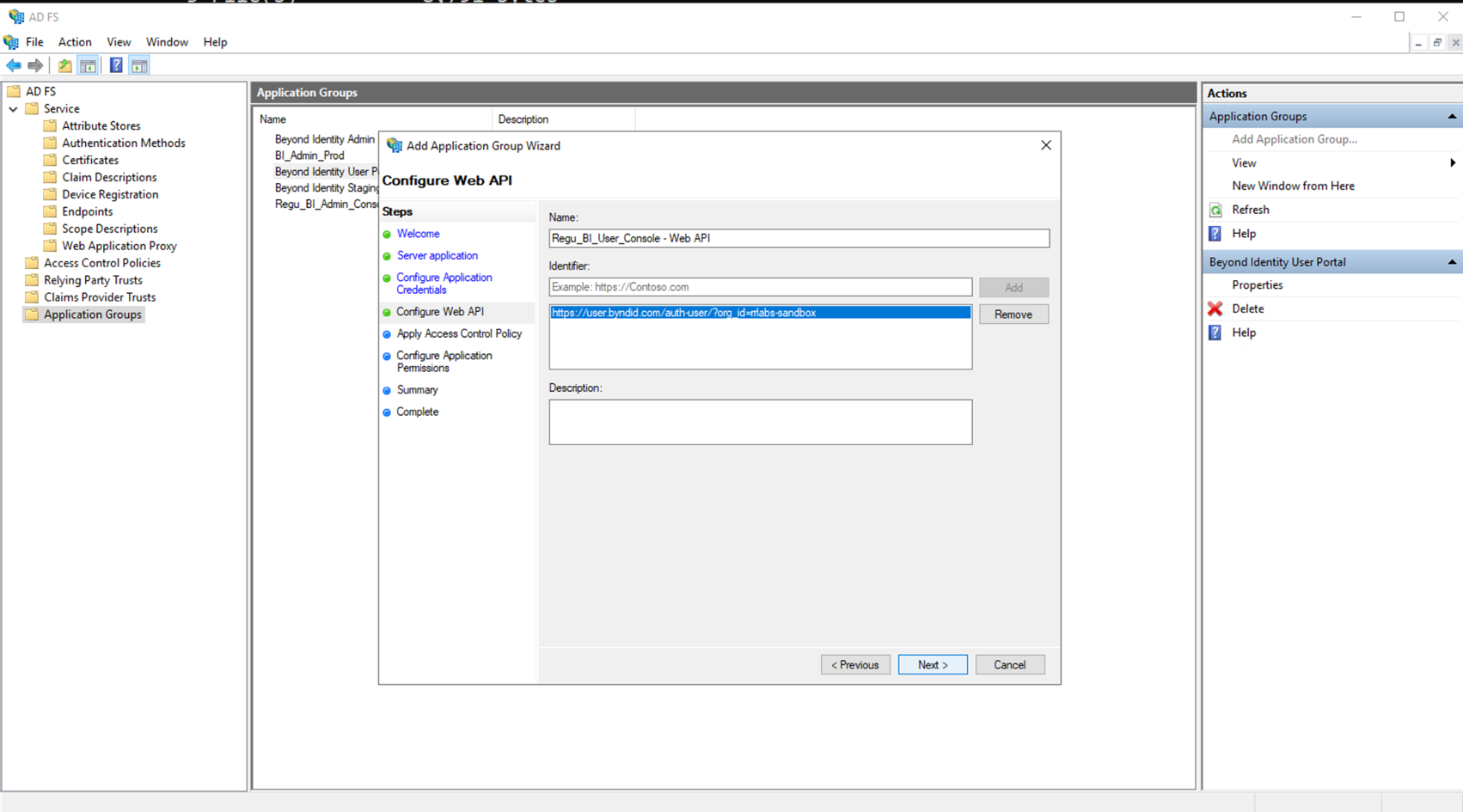Open the Action menu

75,42
